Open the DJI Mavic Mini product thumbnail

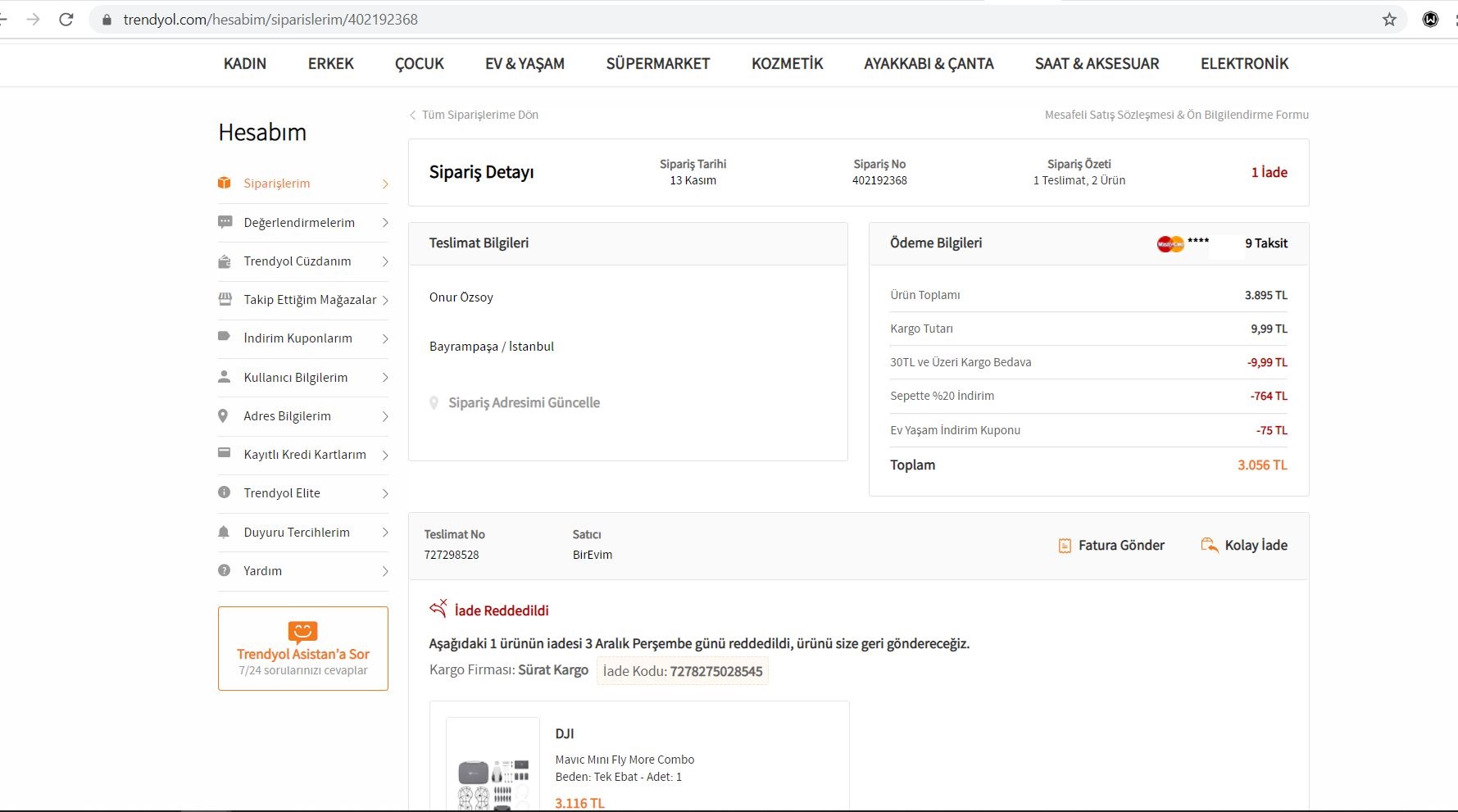pos(493,766)
